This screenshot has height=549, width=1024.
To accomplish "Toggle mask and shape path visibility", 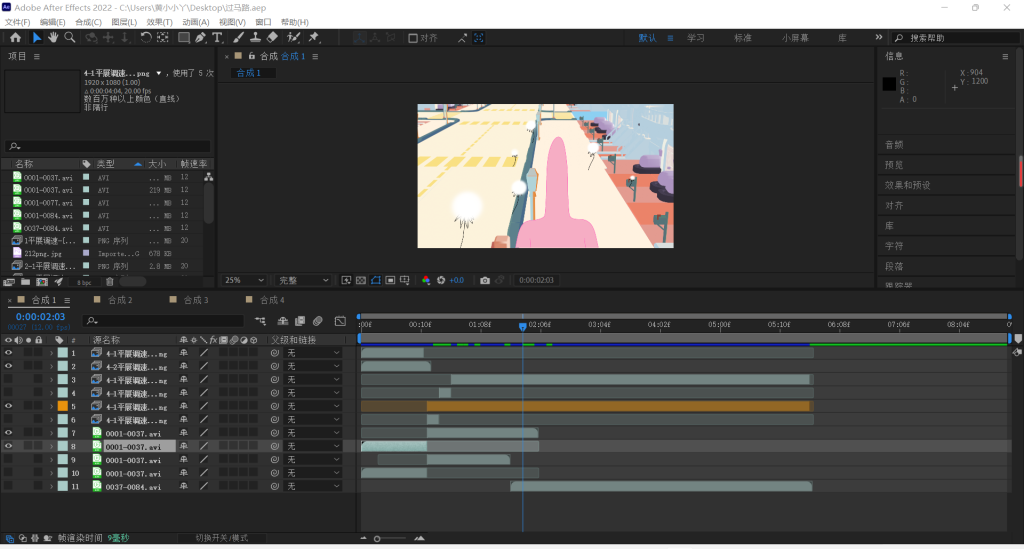I will click(376, 280).
